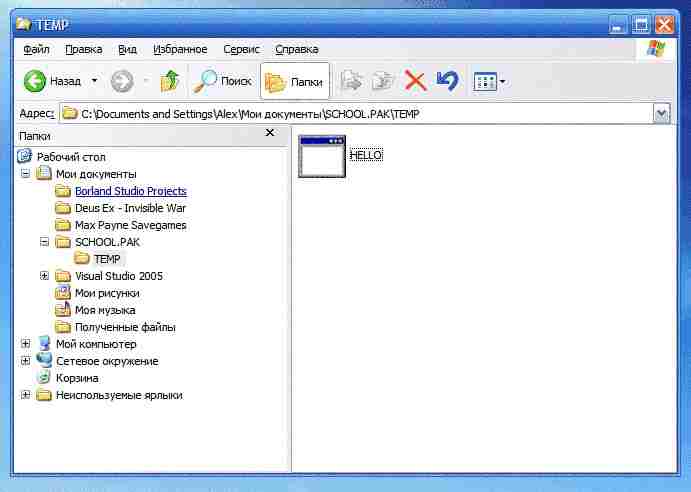Delete using the red X icon
The width and height of the screenshot is (691, 492).
[x=415, y=81]
